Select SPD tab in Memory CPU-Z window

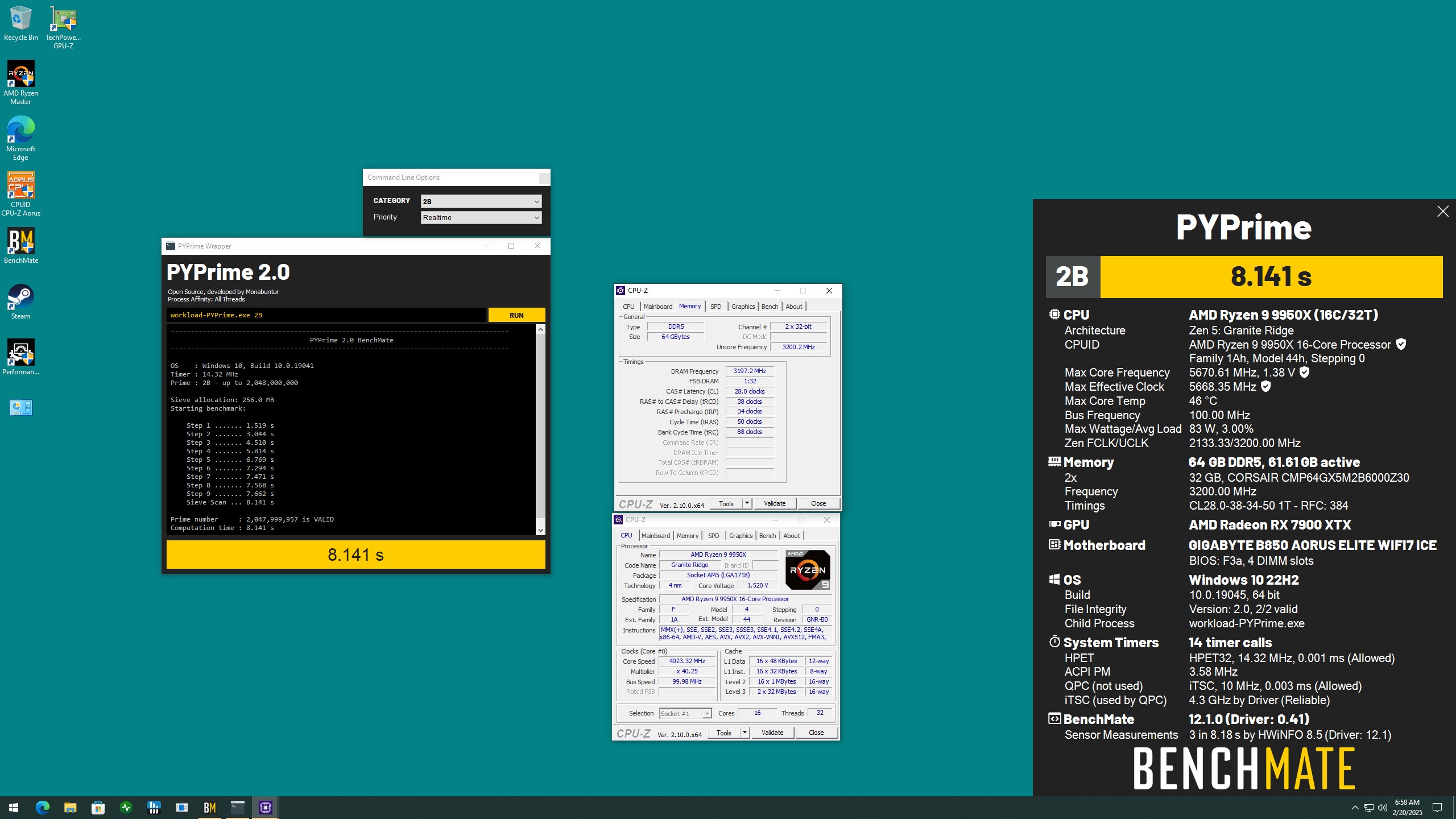click(x=715, y=307)
